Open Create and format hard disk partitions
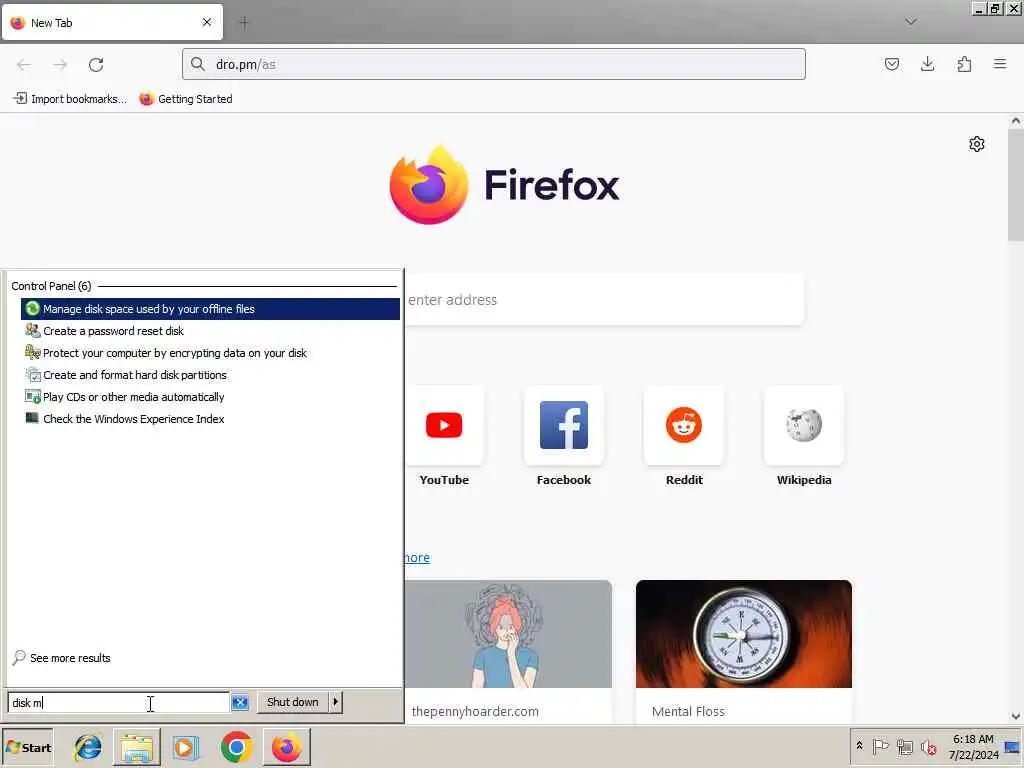Image resolution: width=1024 pixels, height=768 pixels. point(210,375)
